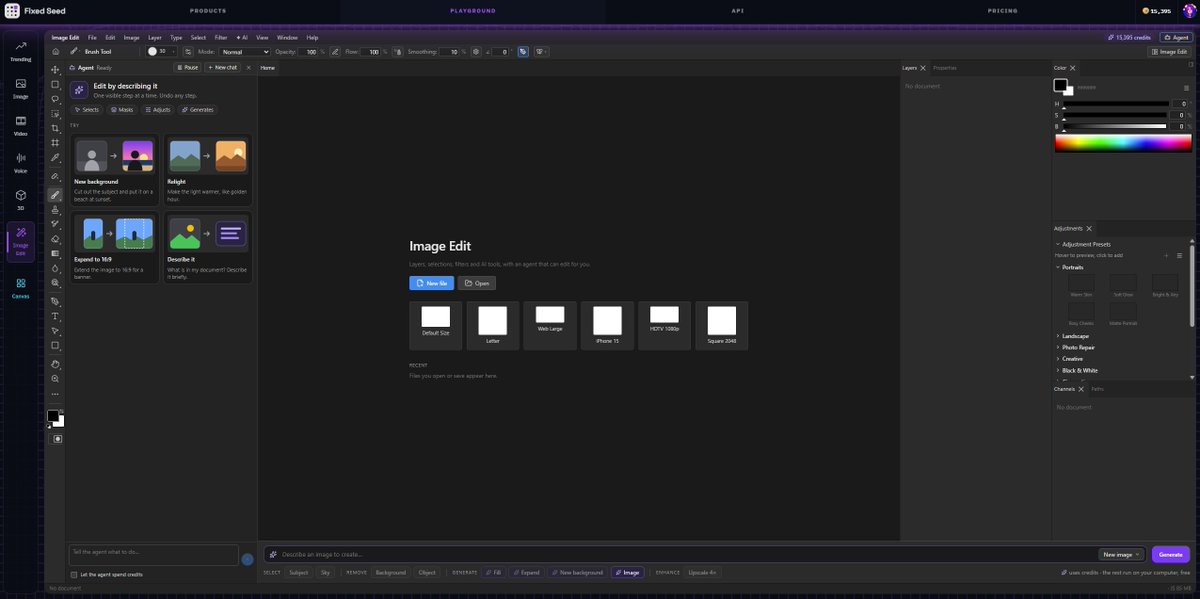Image resolution: width=1200 pixels, height=599 pixels.
Task: Click the Describe an image to create field
Action: [680, 554]
